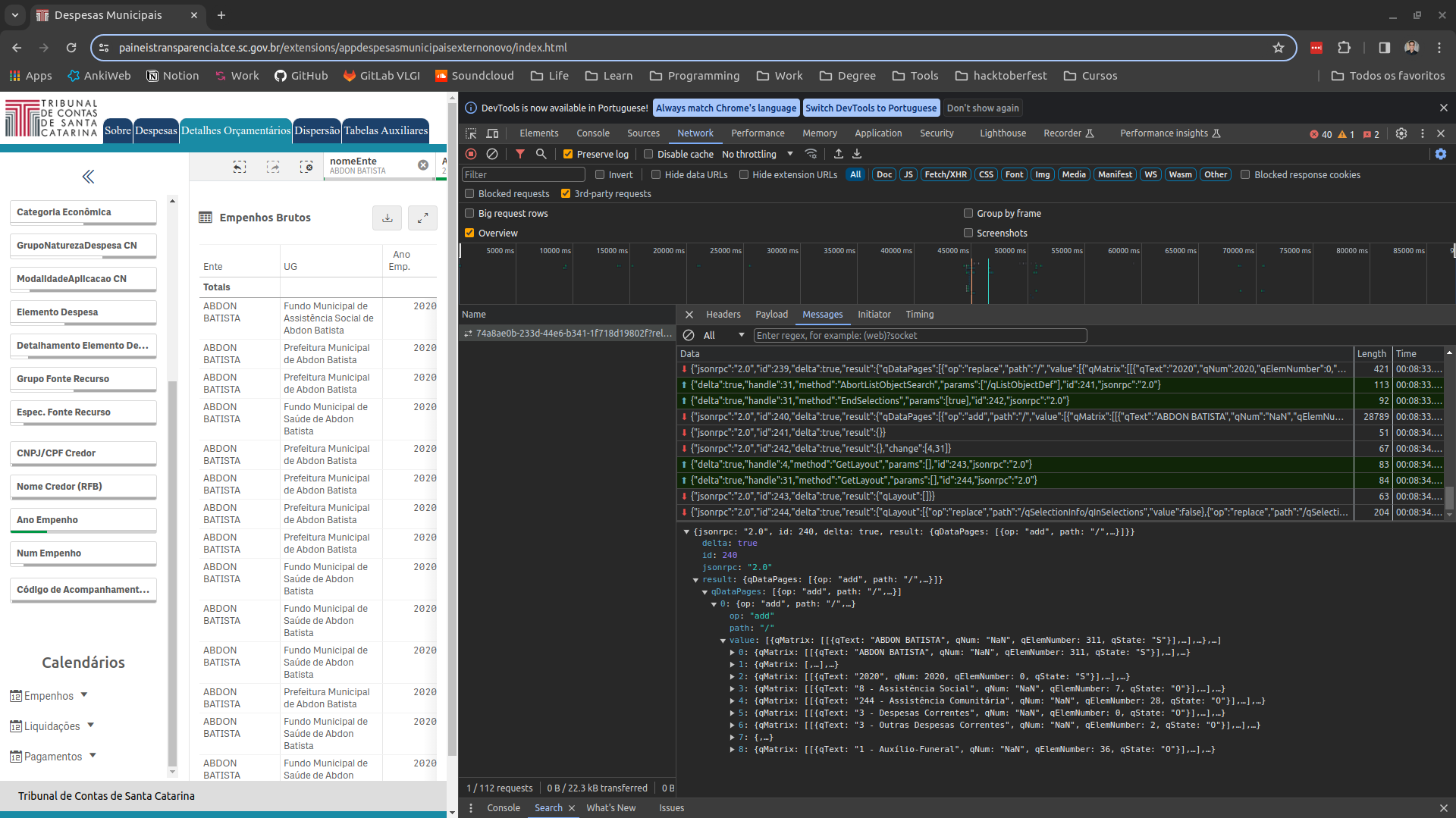Uncheck the Preserve log checkbox
1456x818 pixels.
pyautogui.click(x=567, y=154)
